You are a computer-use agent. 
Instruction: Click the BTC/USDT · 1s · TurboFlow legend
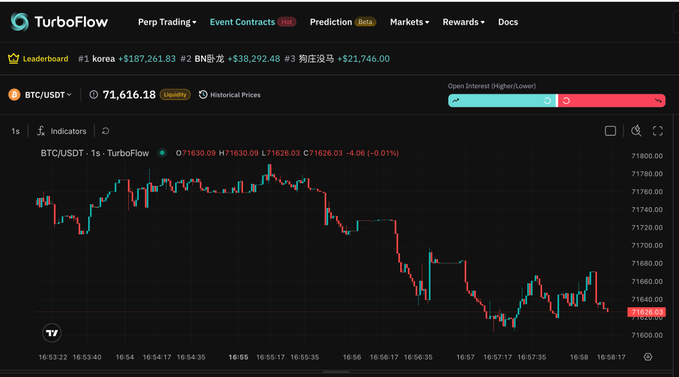[95, 153]
